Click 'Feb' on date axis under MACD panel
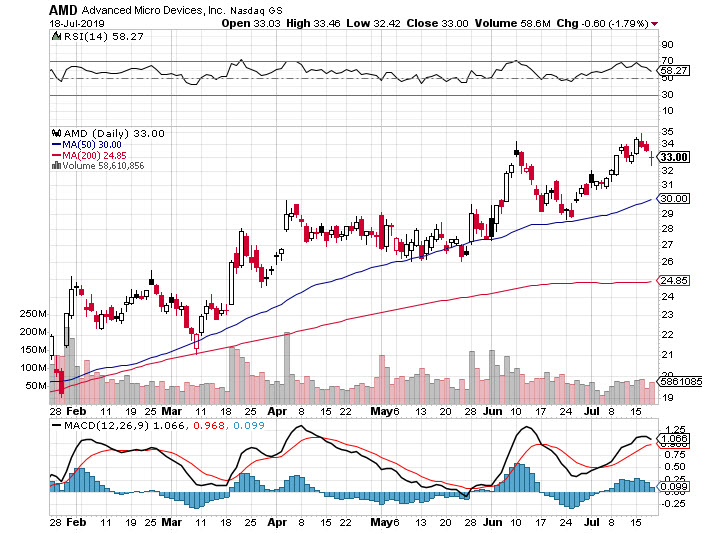This screenshot has width=702, height=534. [76, 522]
